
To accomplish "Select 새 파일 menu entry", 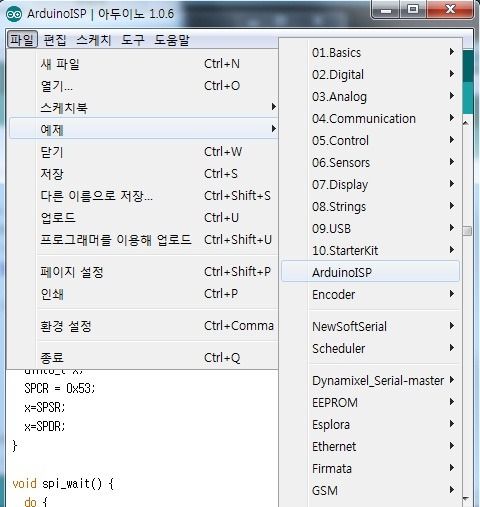I will click(143, 64).
